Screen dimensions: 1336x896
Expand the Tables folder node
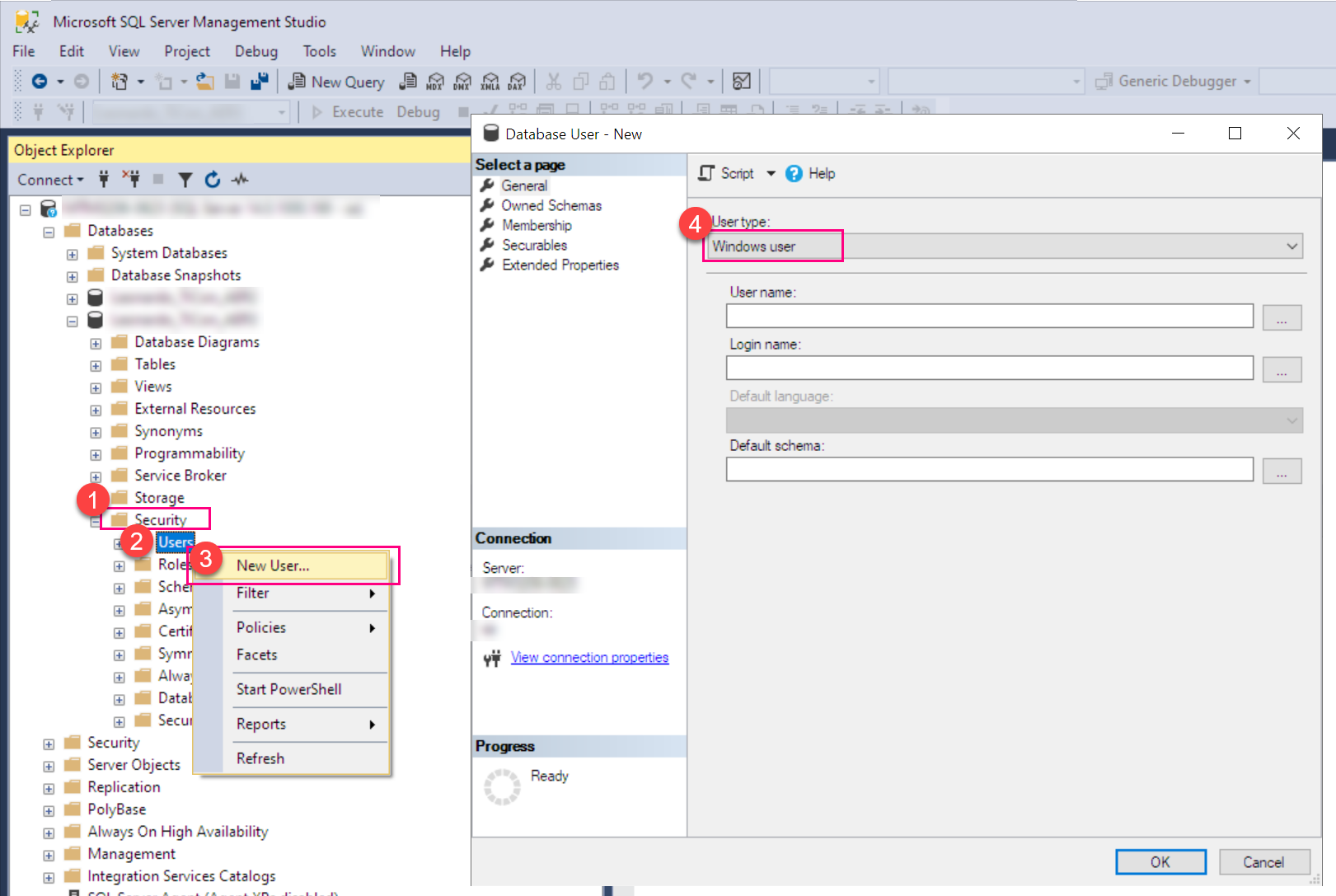(x=96, y=365)
